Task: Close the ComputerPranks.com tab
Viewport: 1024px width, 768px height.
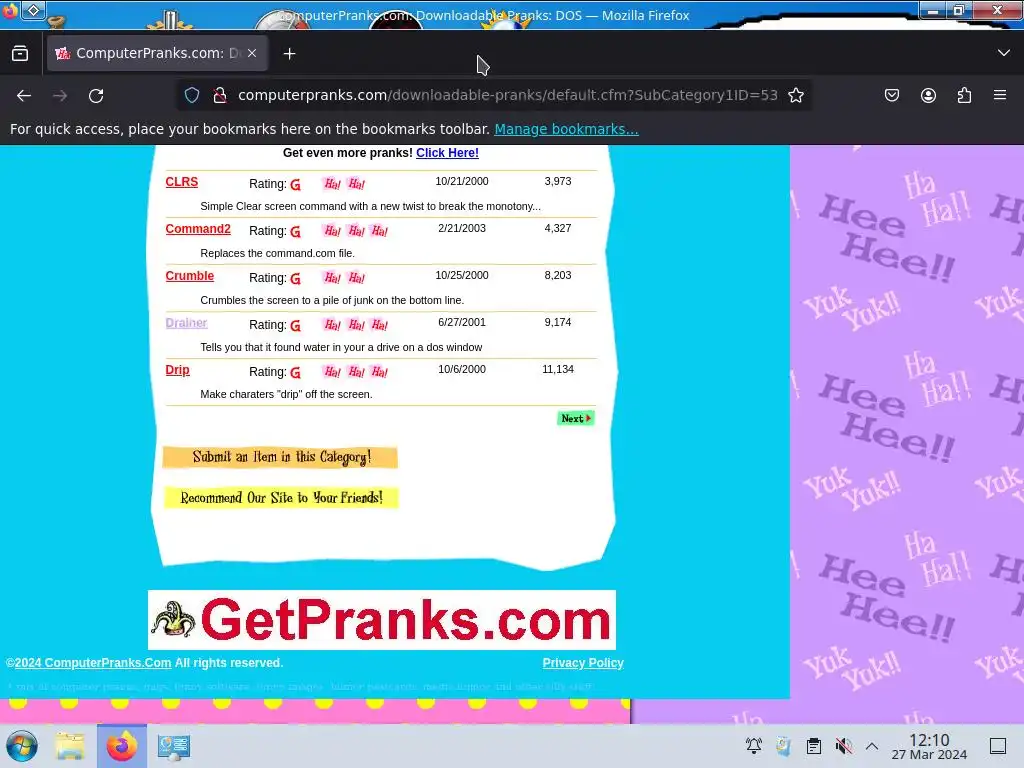Action: pyautogui.click(x=252, y=54)
